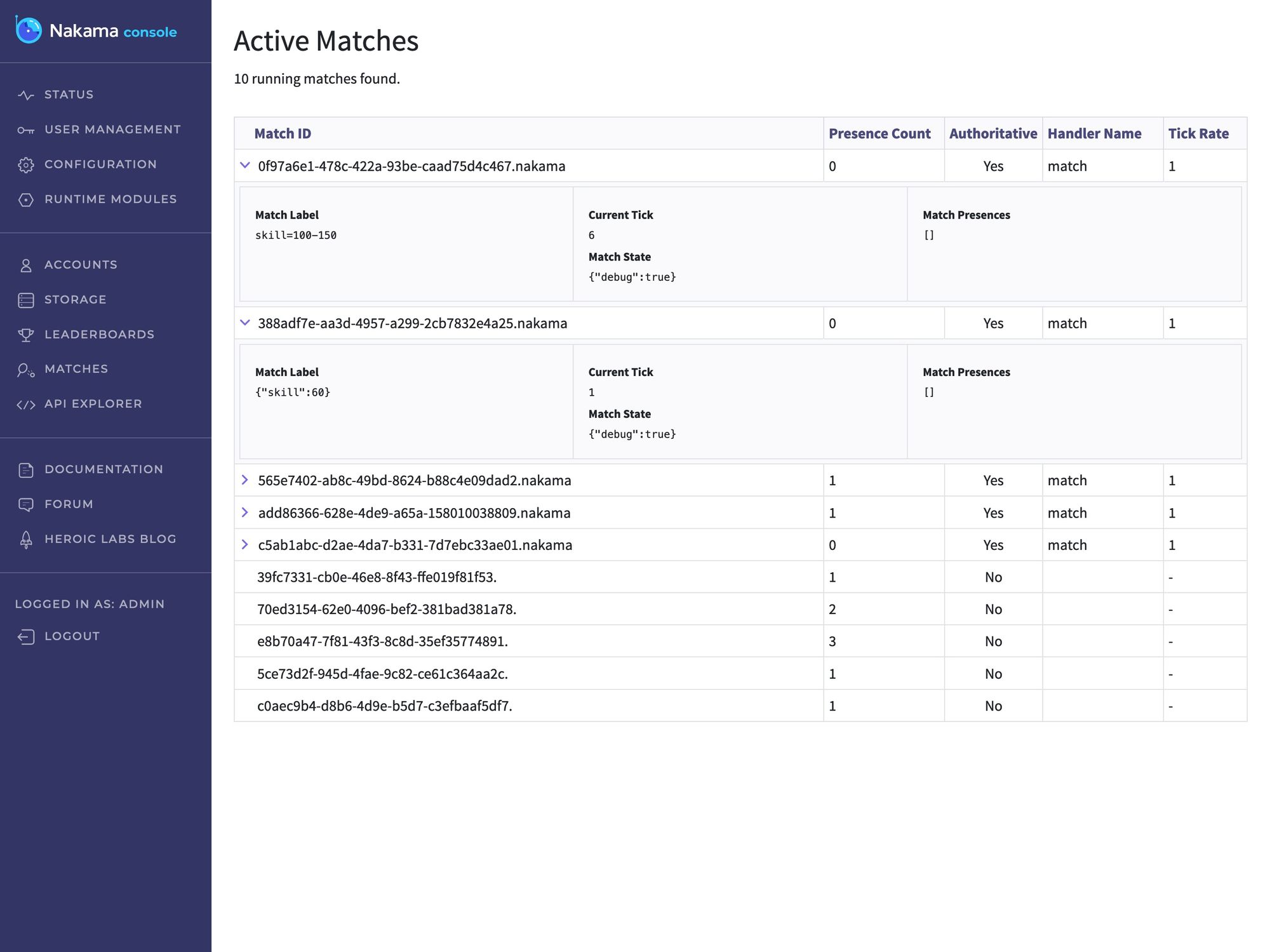1270x952 pixels.
Task: Click the Status heartbeat pulse icon
Action: point(26,95)
